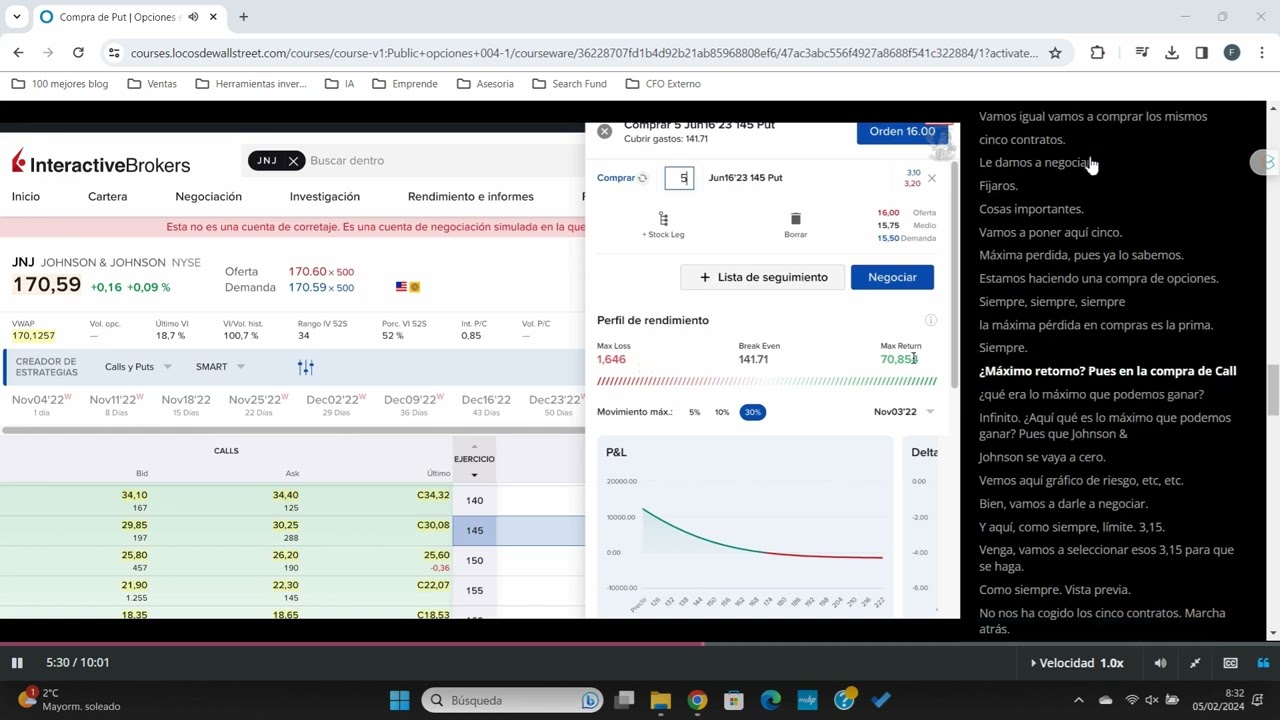Screen dimensions: 1280x720
Task: Open the Cartera menu
Action: coord(107,197)
